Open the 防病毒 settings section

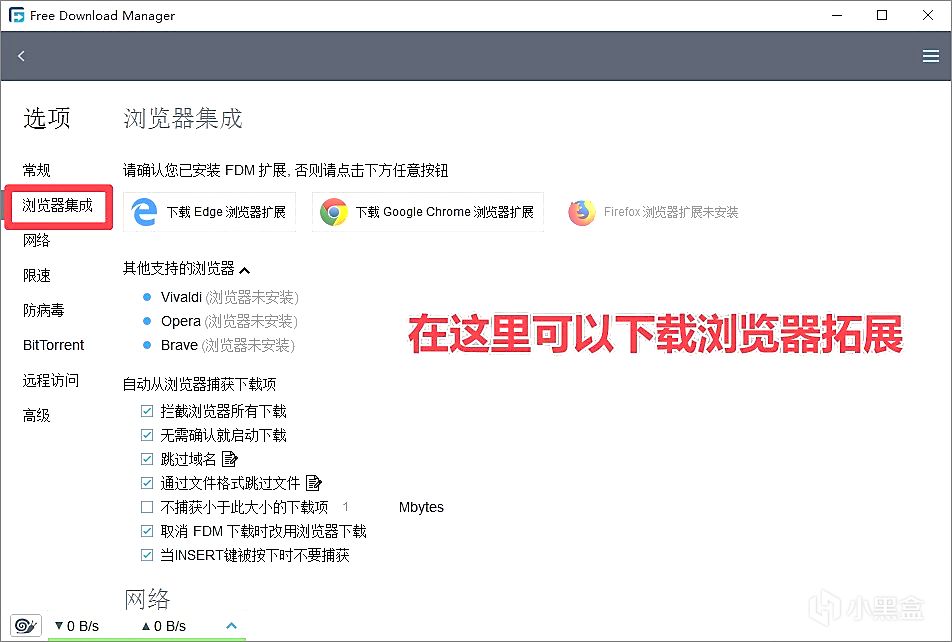coord(44,310)
